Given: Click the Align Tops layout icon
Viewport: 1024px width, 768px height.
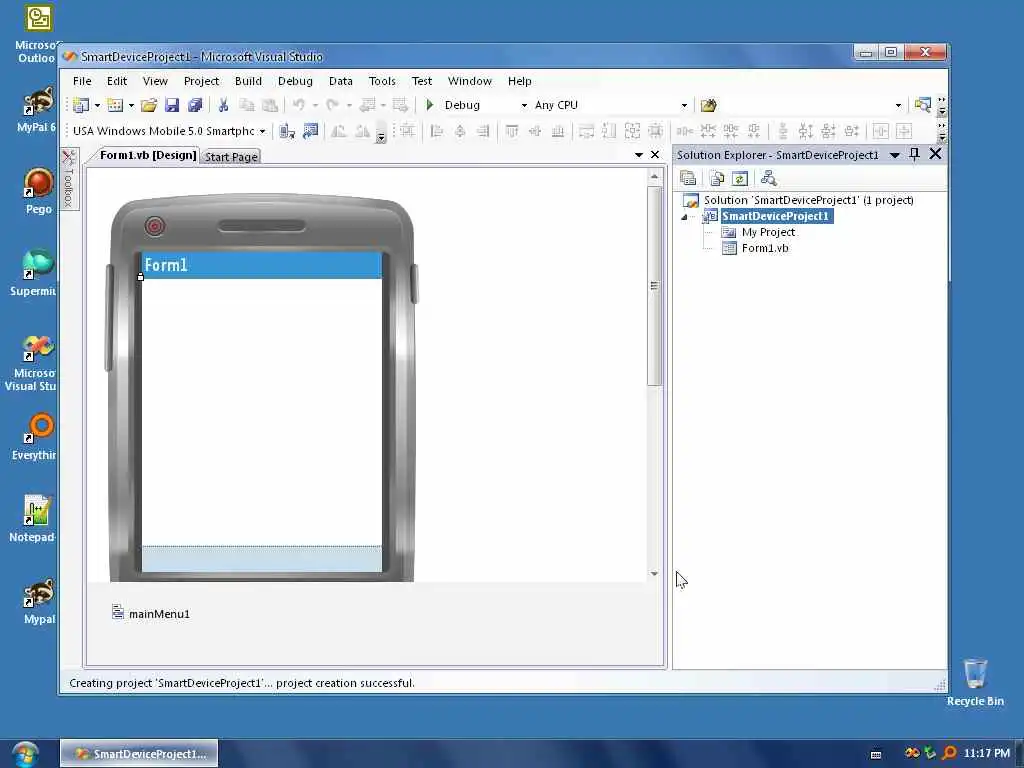Looking at the screenshot, I should (x=512, y=131).
